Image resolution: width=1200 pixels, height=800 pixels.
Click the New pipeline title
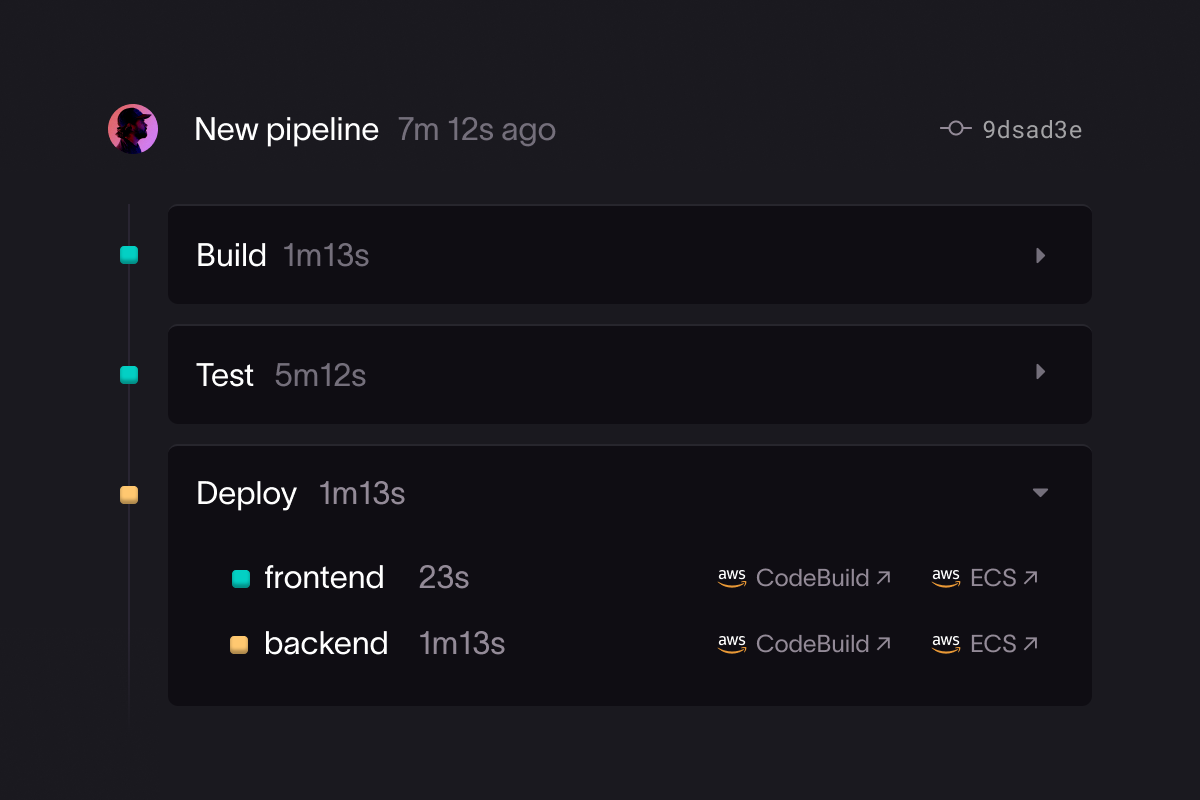click(x=287, y=128)
